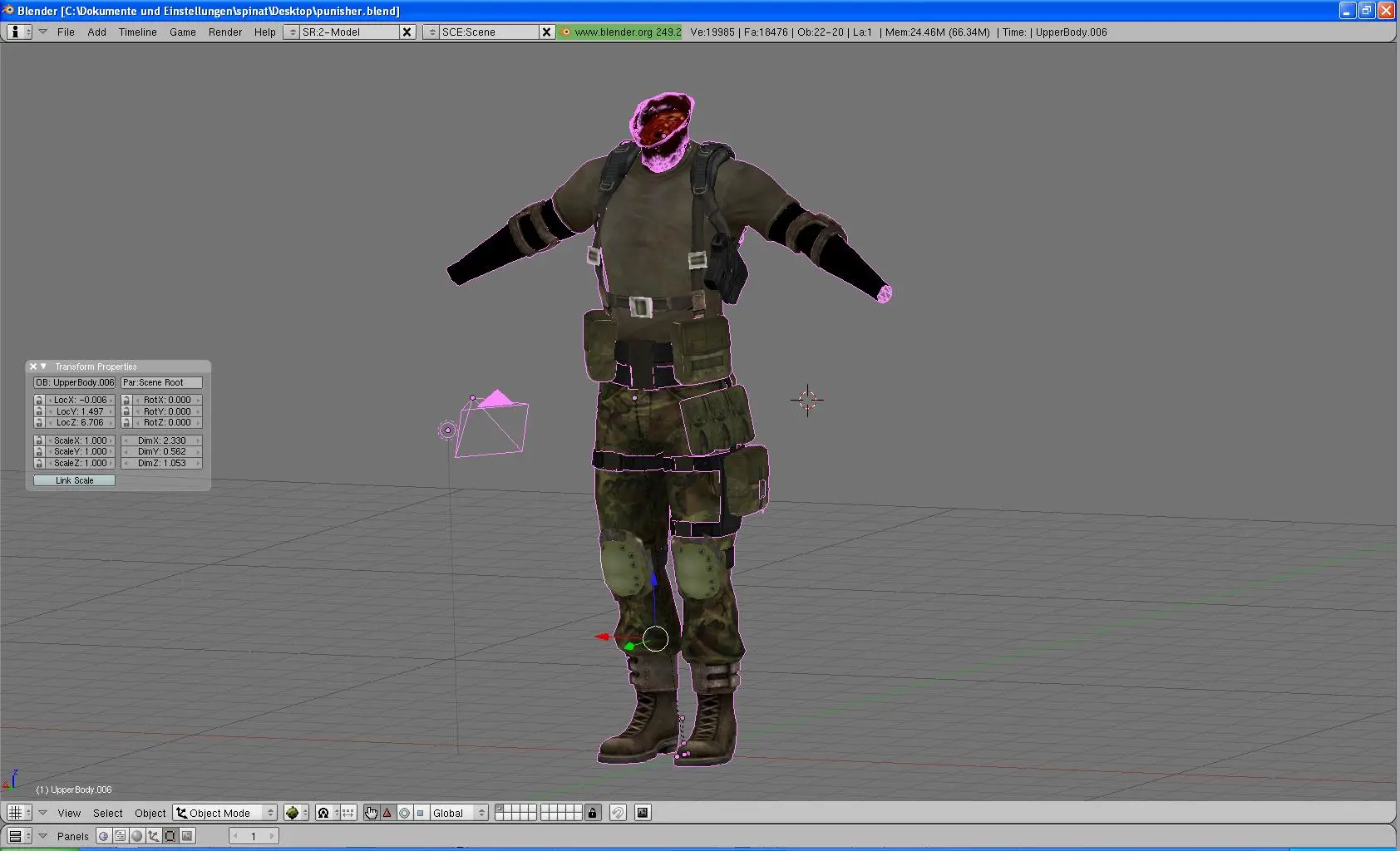The height and width of the screenshot is (851, 1400).
Task: Open the Timeline menu
Action: (137, 32)
